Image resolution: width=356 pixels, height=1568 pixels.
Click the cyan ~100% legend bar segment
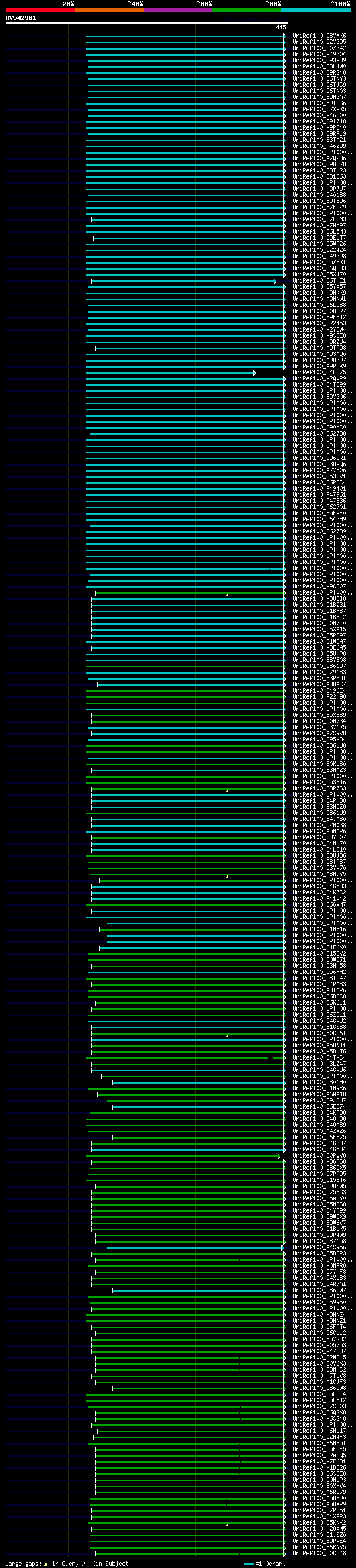[316, 10]
